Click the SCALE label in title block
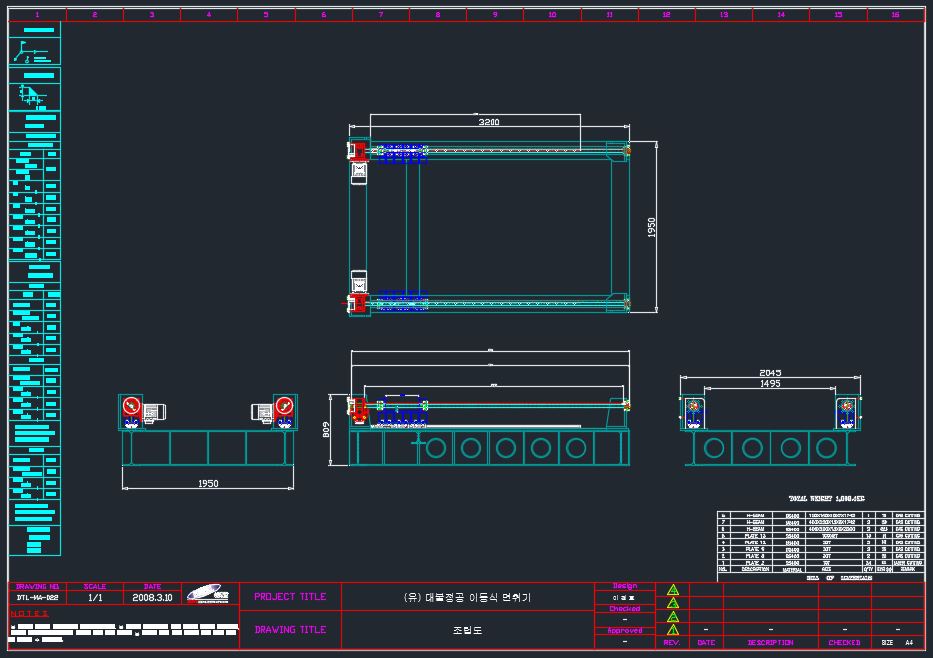Image resolution: width=933 pixels, height=658 pixels. 95,587
